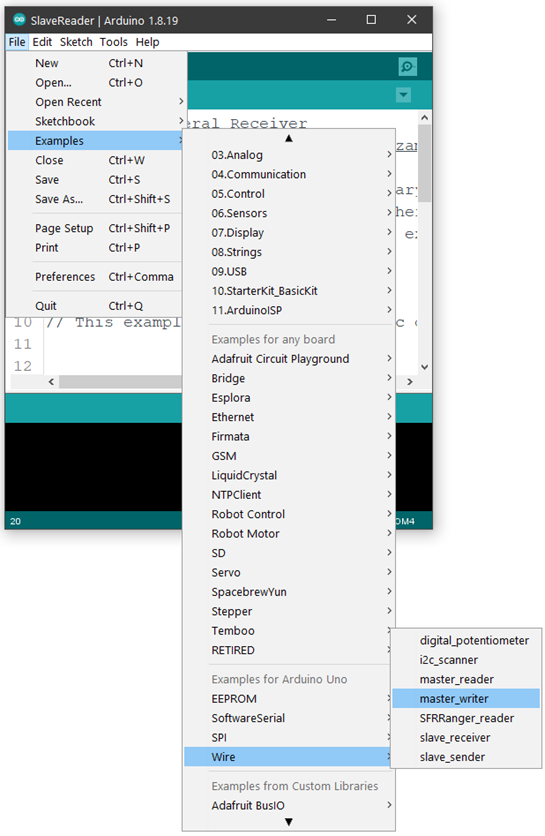
Task: Choose Open... from File menu
Action: pyautogui.click(x=96, y=83)
